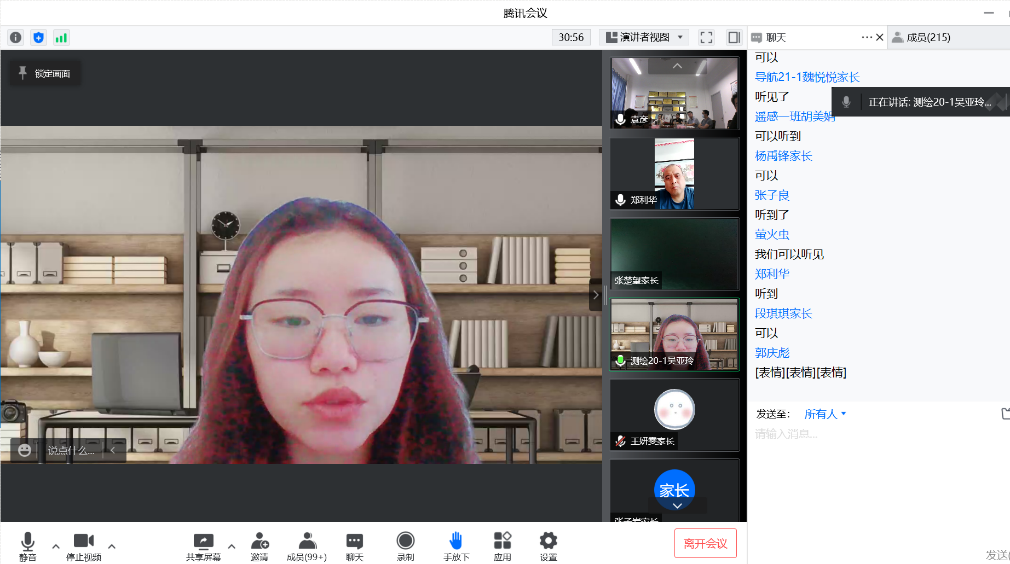This screenshot has width=1010, height=564.
Task: Enter fullscreen mode
Action: pos(706,37)
